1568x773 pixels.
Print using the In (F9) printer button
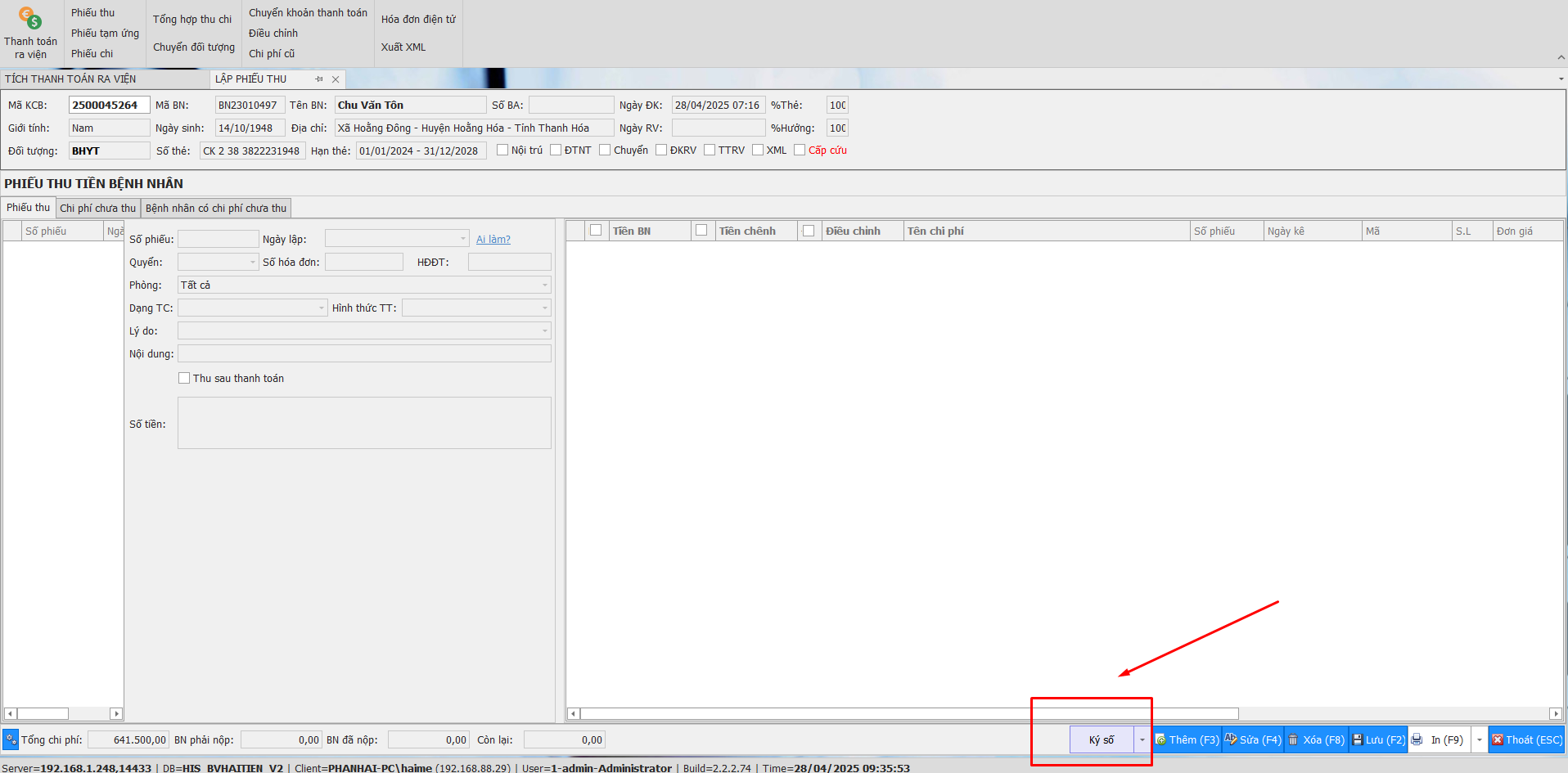1439,739
